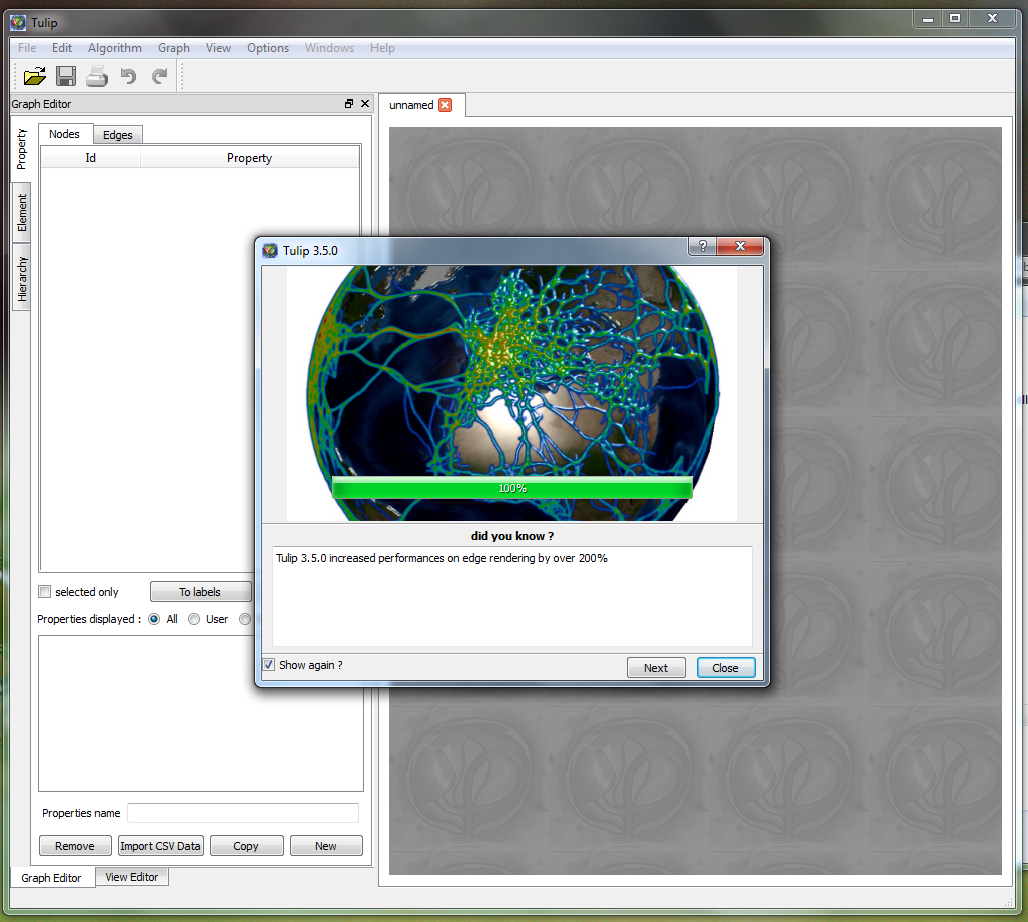Toggle the 'selected only' checkbox

tap(45, 591)
